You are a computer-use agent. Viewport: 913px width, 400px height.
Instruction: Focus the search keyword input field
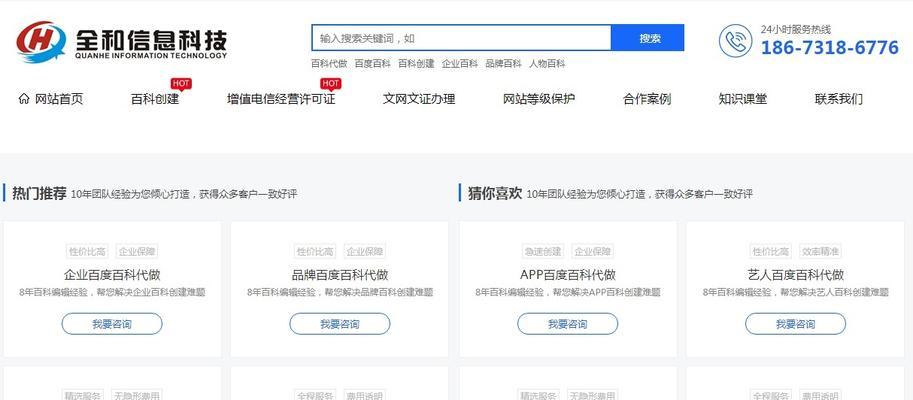tap(461, 38)
